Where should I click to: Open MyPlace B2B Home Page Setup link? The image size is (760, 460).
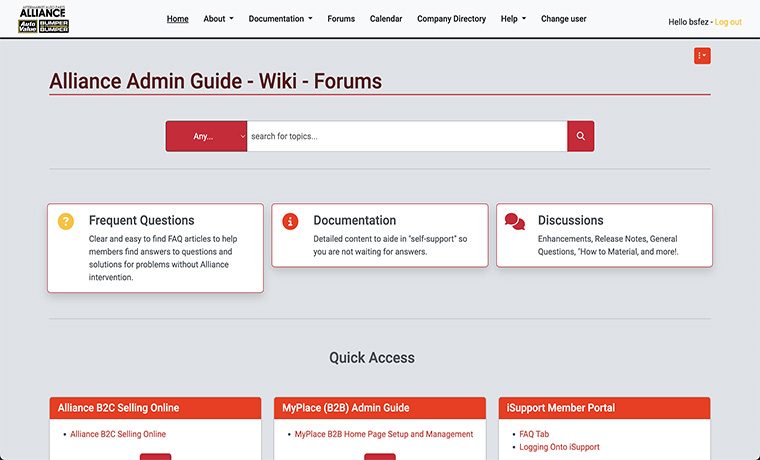click(384, 434)
